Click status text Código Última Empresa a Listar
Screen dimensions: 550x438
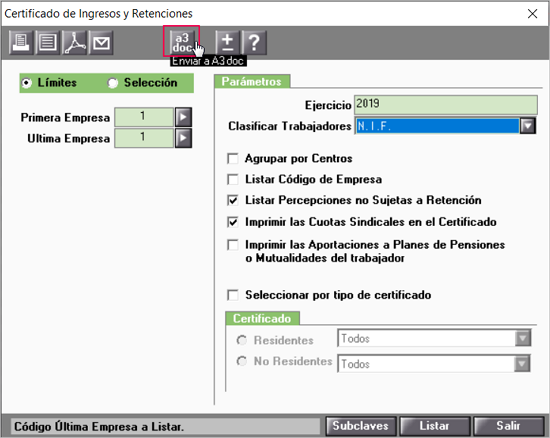(x=99, y=427)
